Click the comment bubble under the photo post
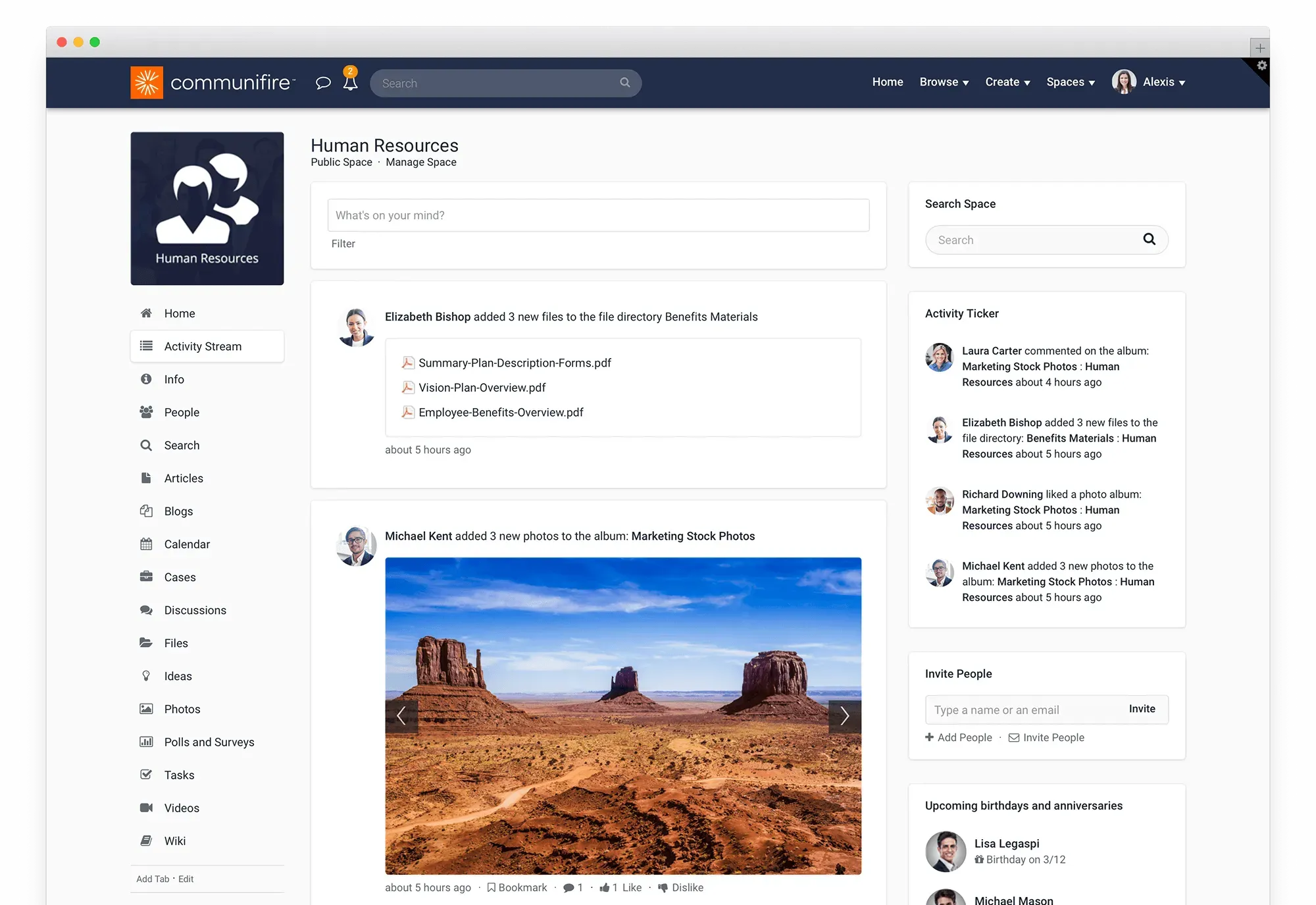The image size is (1316, 905). pos(569,888)
